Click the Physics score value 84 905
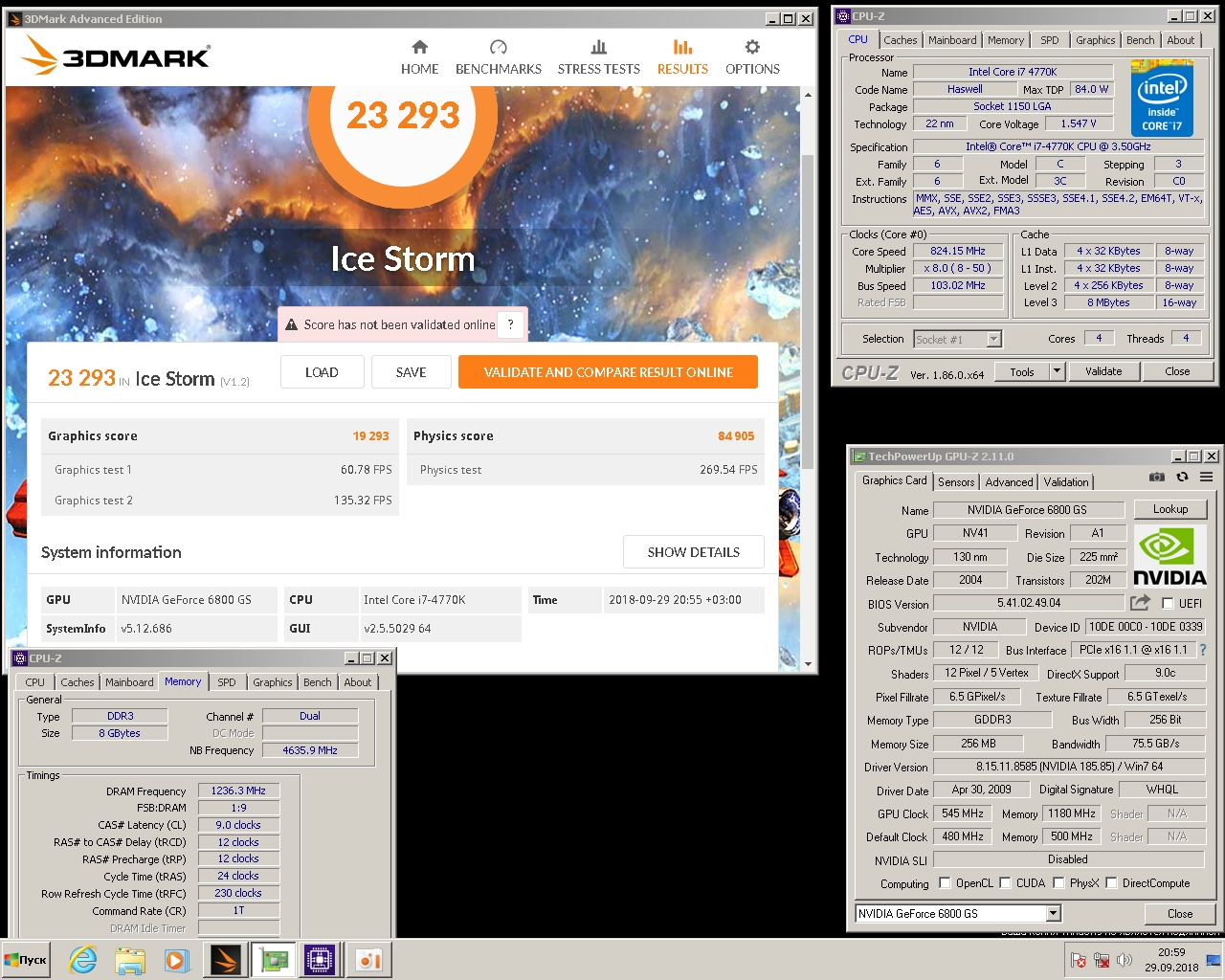 click(x=736, y=435)
